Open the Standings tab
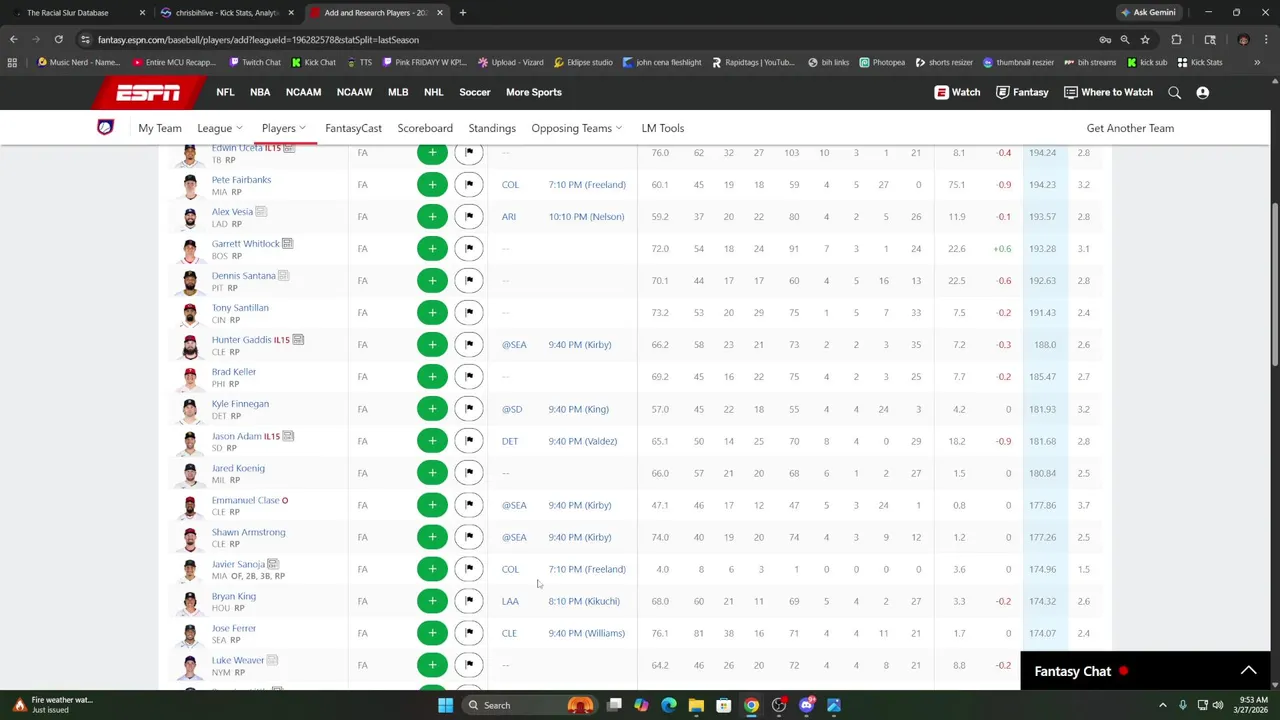1280x720 pixels. 492,128
